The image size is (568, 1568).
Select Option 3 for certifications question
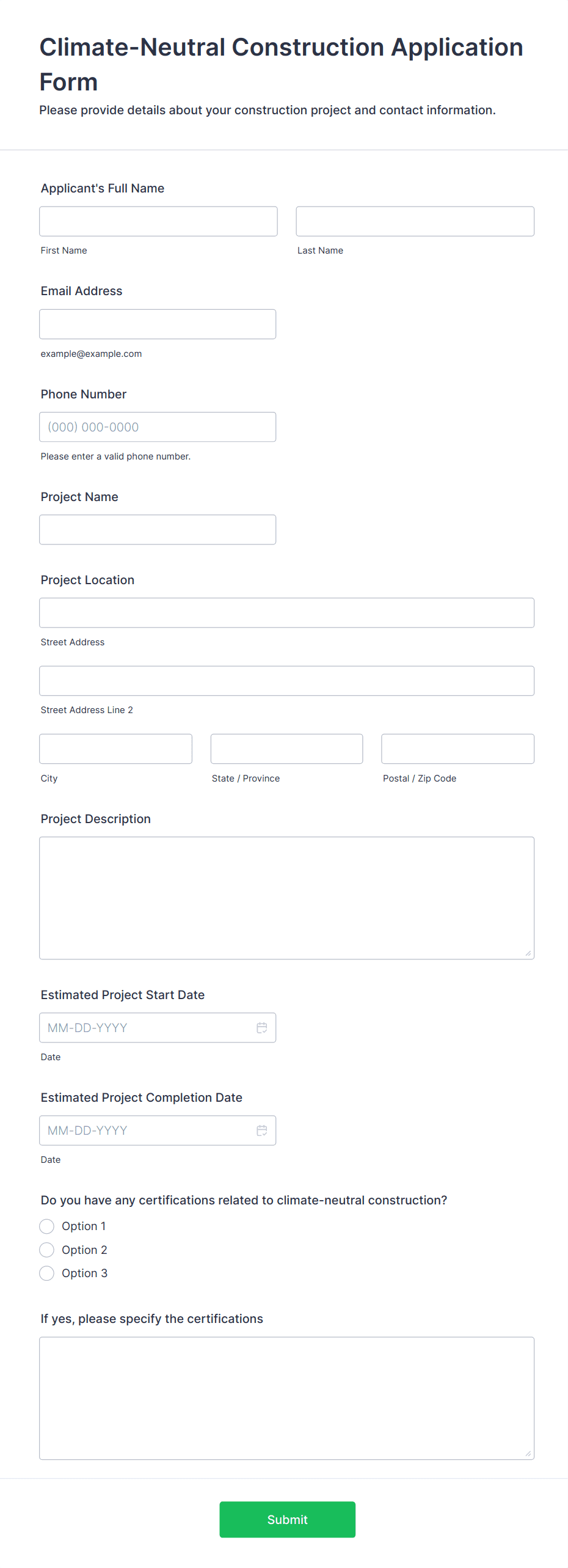[x=47, y=1273]
